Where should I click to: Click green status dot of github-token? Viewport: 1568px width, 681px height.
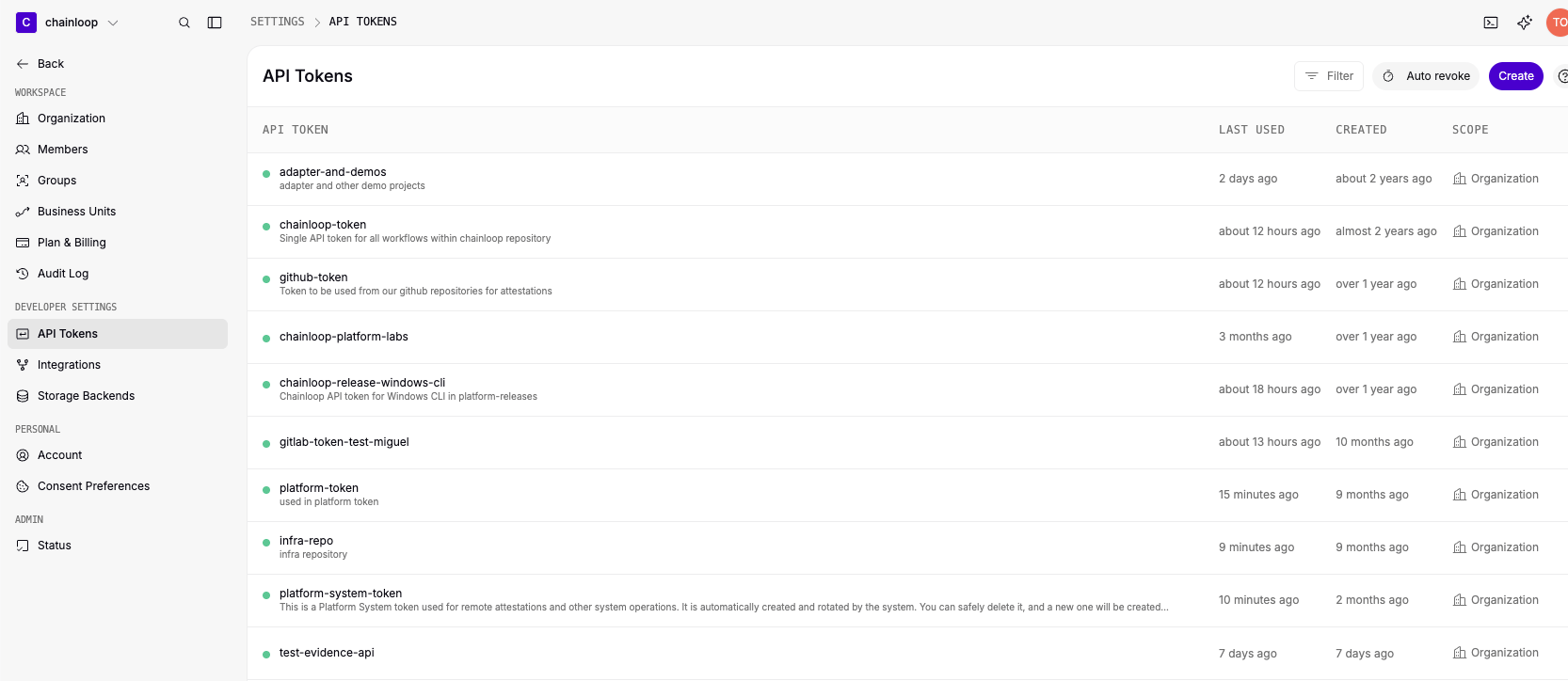click(x=266, y=279)
